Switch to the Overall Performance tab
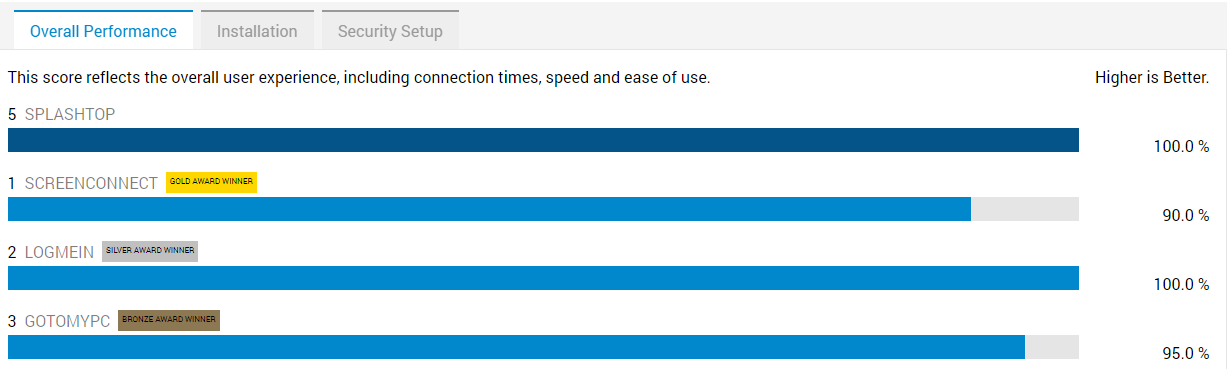1232x369 pixels. [x=103, y=31]
